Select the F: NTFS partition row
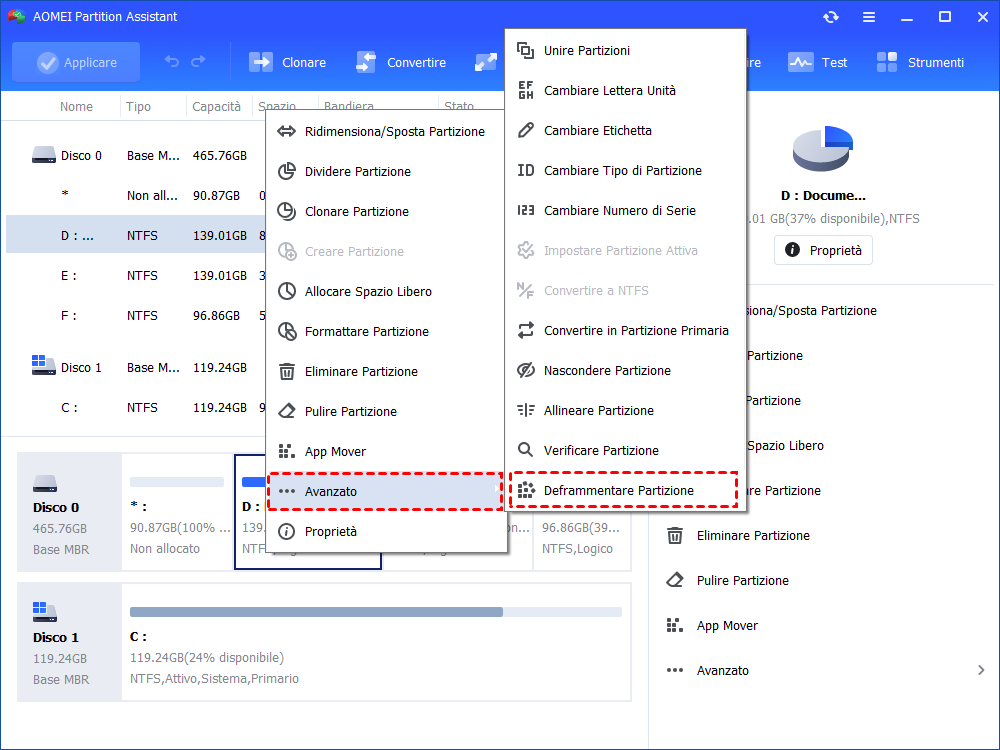Screen dimensions: 1000x750 coord(135,316)
